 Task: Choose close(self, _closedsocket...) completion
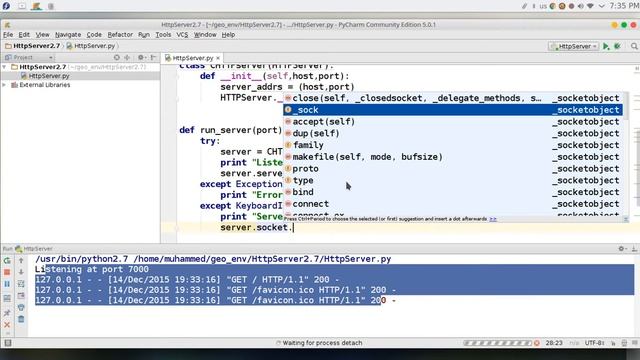(453, 98)
